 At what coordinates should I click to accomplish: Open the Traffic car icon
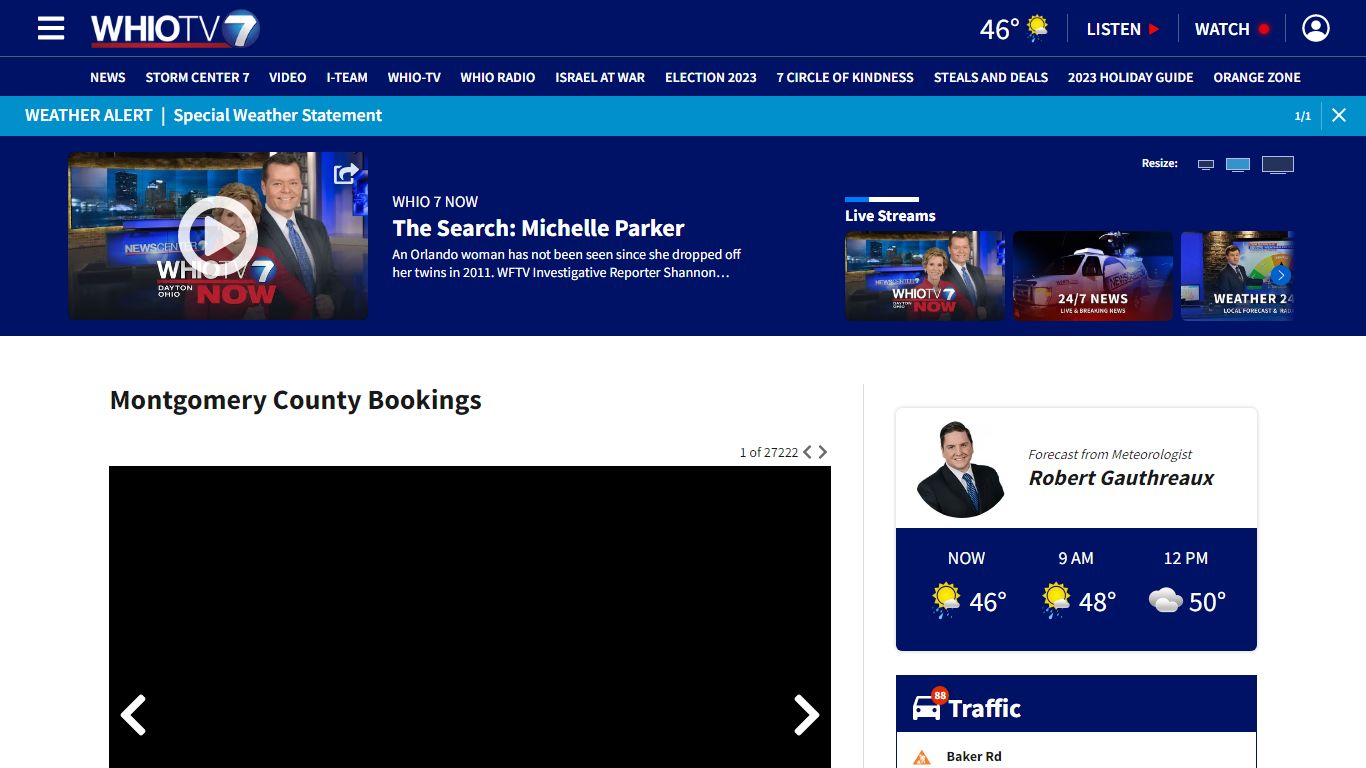927,707
